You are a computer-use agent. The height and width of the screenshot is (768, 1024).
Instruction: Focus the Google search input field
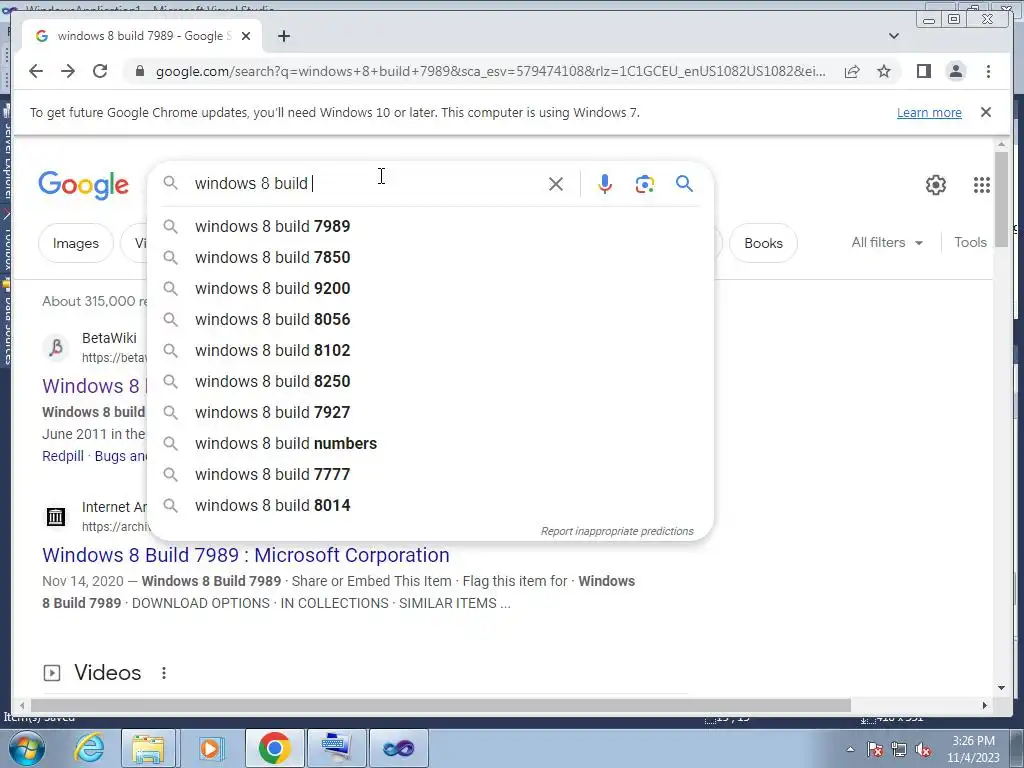tap(366, 184)
